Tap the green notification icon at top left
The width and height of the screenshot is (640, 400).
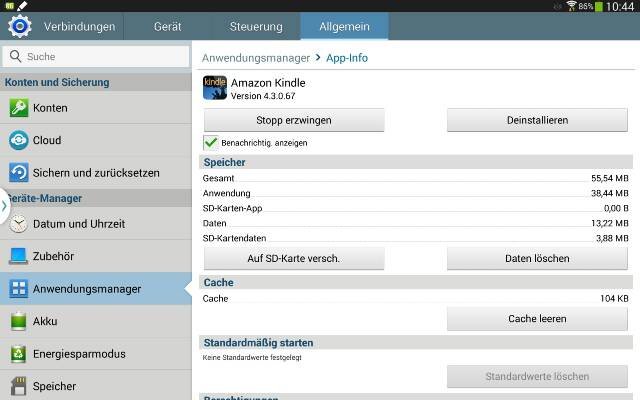coord(10,6)
